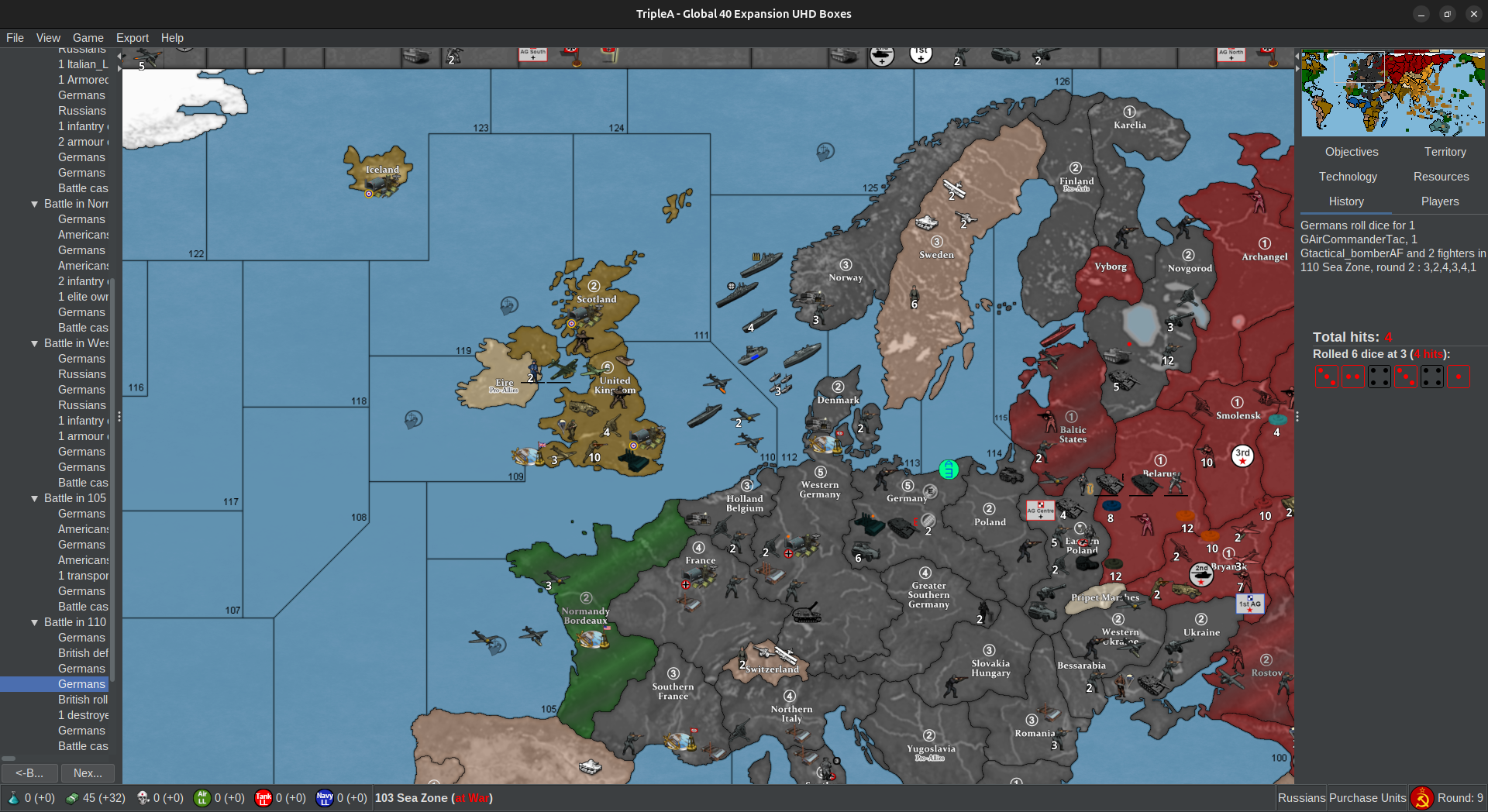
Task: Click the red battleship off Baltic States
Action: click(1058, 335)
